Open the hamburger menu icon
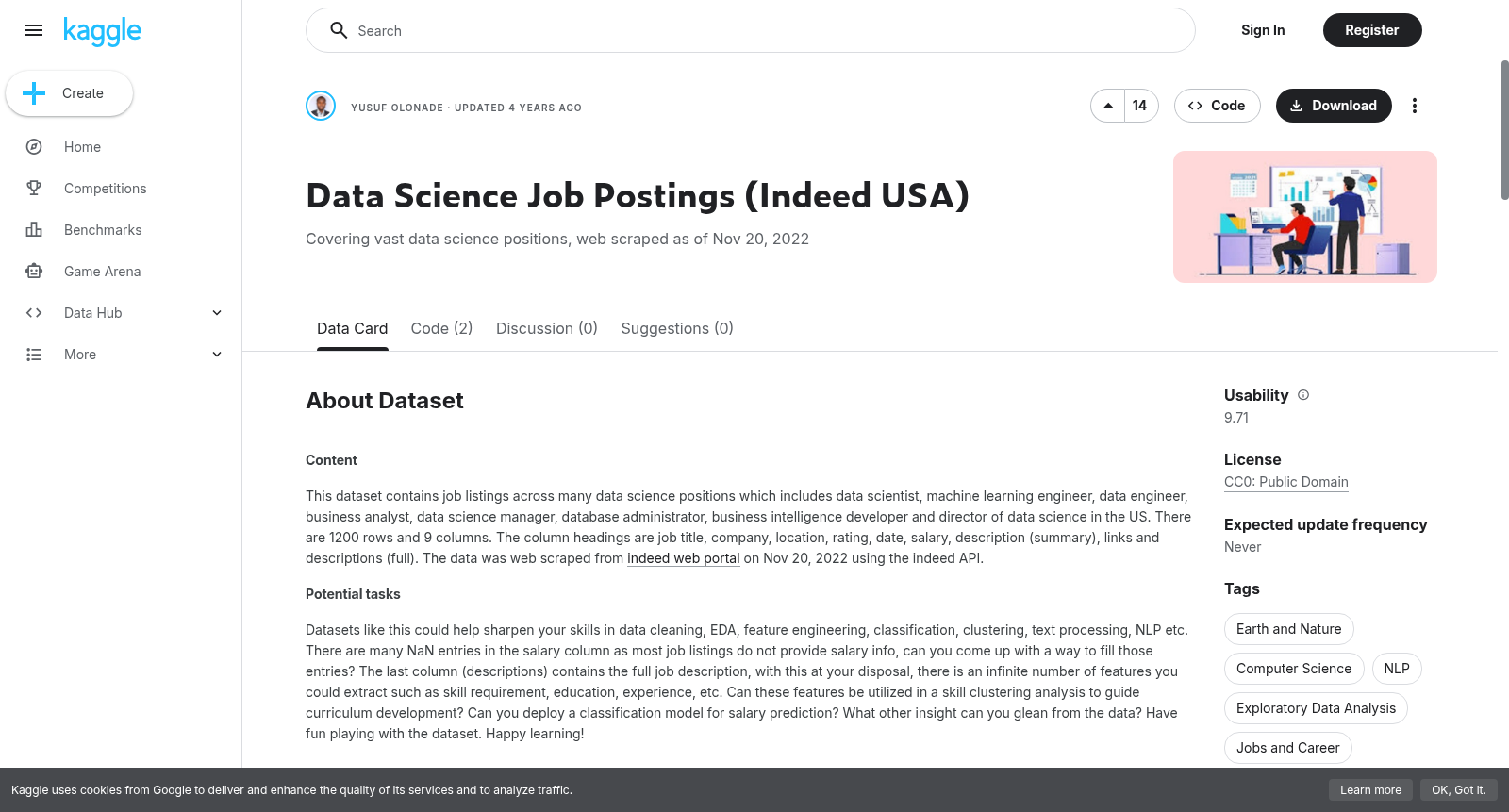1509x812 pixels. click(34, 30)
